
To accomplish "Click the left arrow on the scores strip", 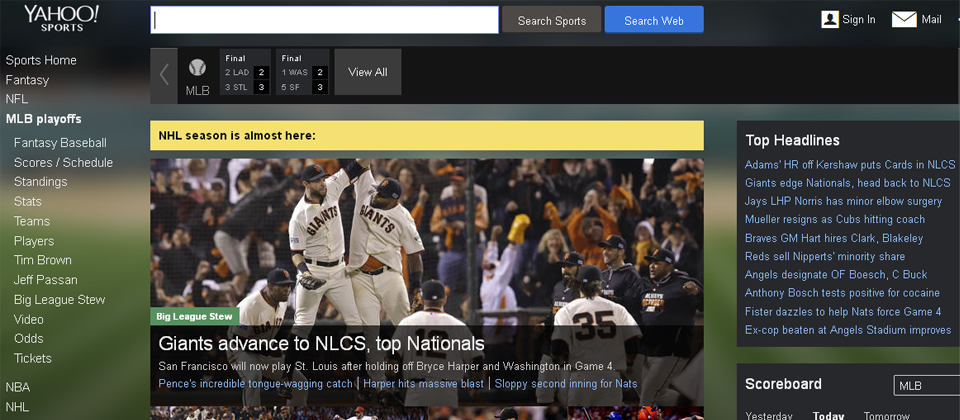I will coord(164,75).
